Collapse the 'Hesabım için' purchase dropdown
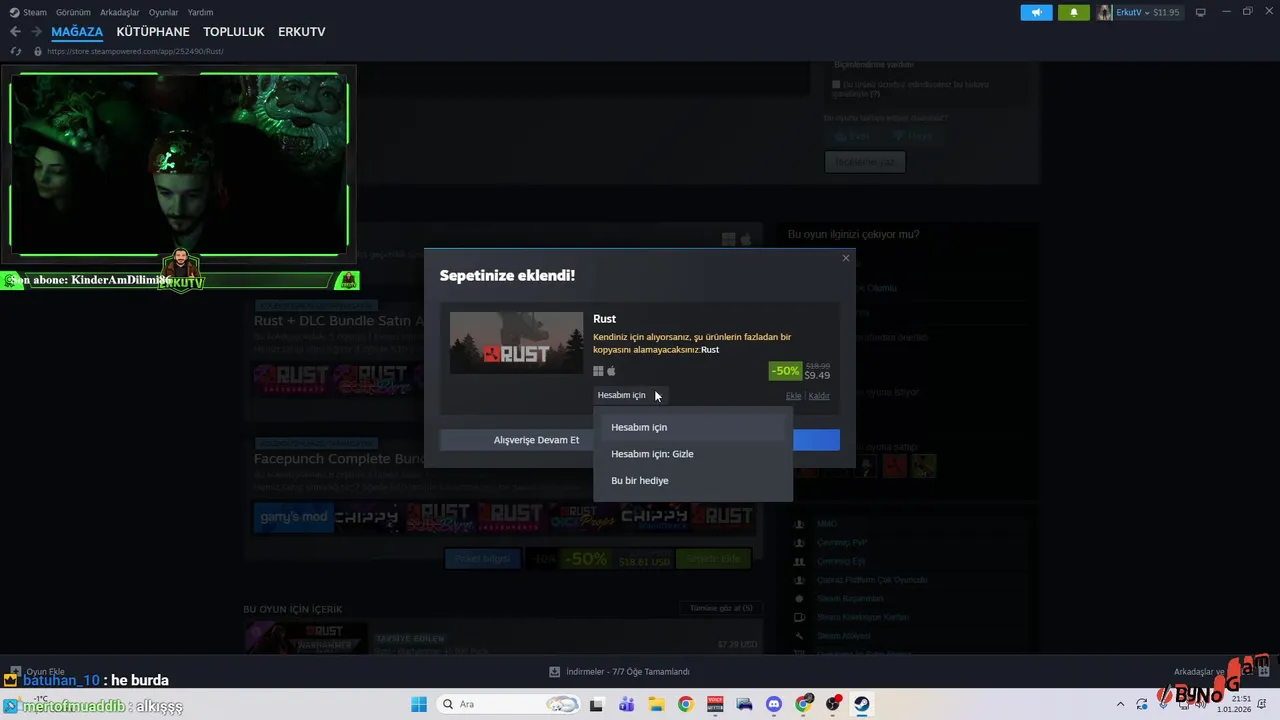The image size is (1280, 720). tap(630, 395)
